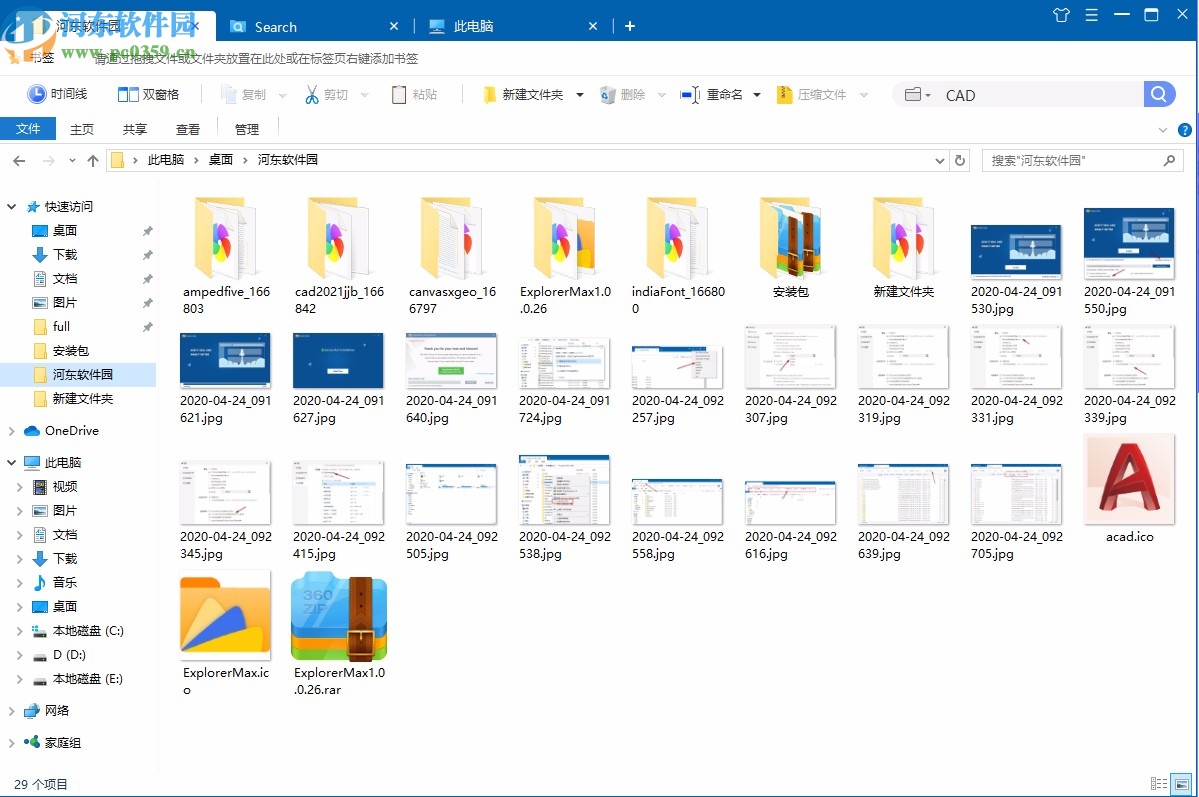The image size is (1199, 797).
Task: Collapse the 此电脑 node in sidebar
Action: (x=9, y=463)
